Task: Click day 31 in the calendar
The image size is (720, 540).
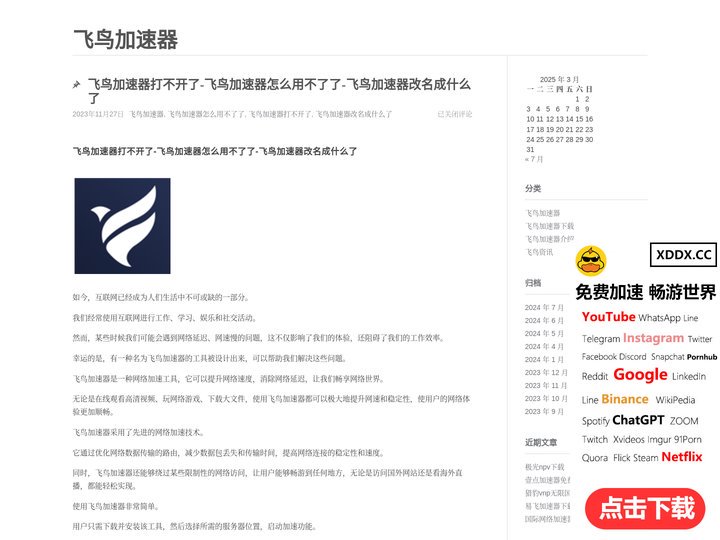Action: [530, 149]
